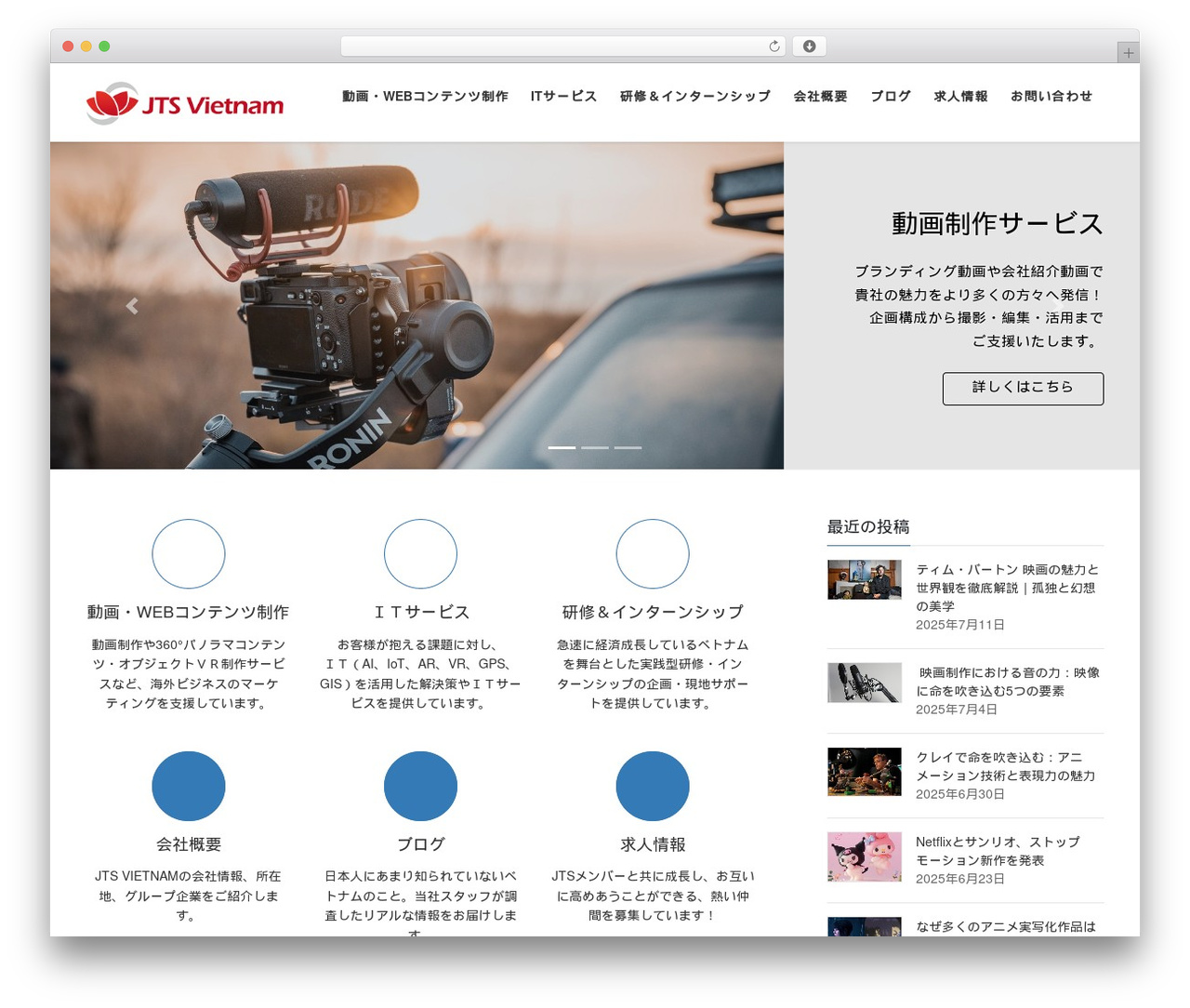Image resolution: width=1190 pixels, height=1008 pixels.
Task: Click the blue circle above 会社概要 heading
Action: tap(189, 787)
